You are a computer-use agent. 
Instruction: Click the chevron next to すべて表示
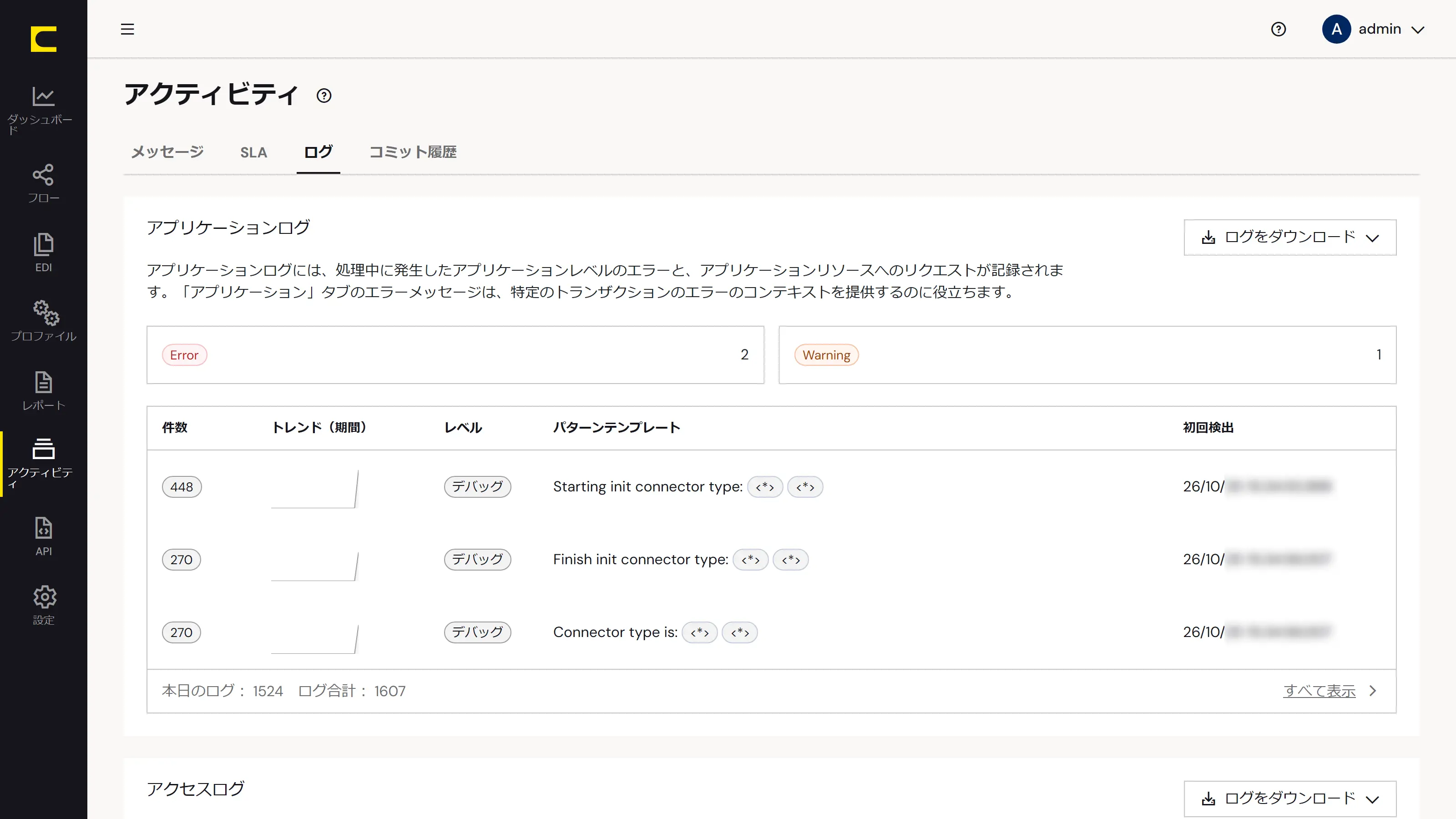[x=1373, y=691]
